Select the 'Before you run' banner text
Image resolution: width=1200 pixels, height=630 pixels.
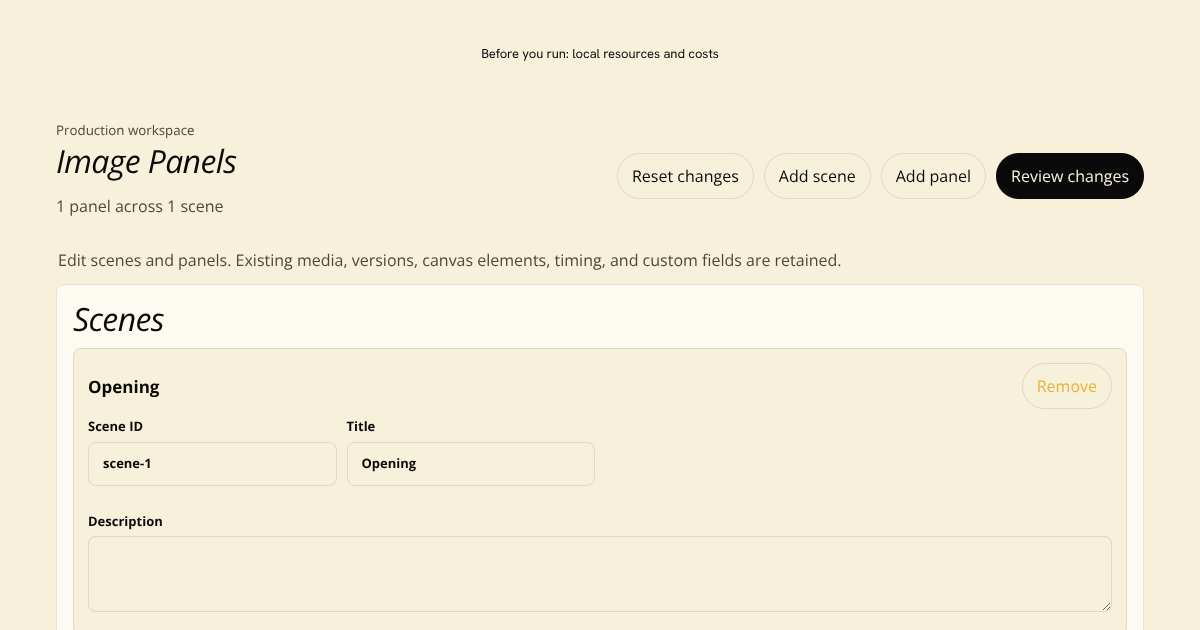pos(600,54)
